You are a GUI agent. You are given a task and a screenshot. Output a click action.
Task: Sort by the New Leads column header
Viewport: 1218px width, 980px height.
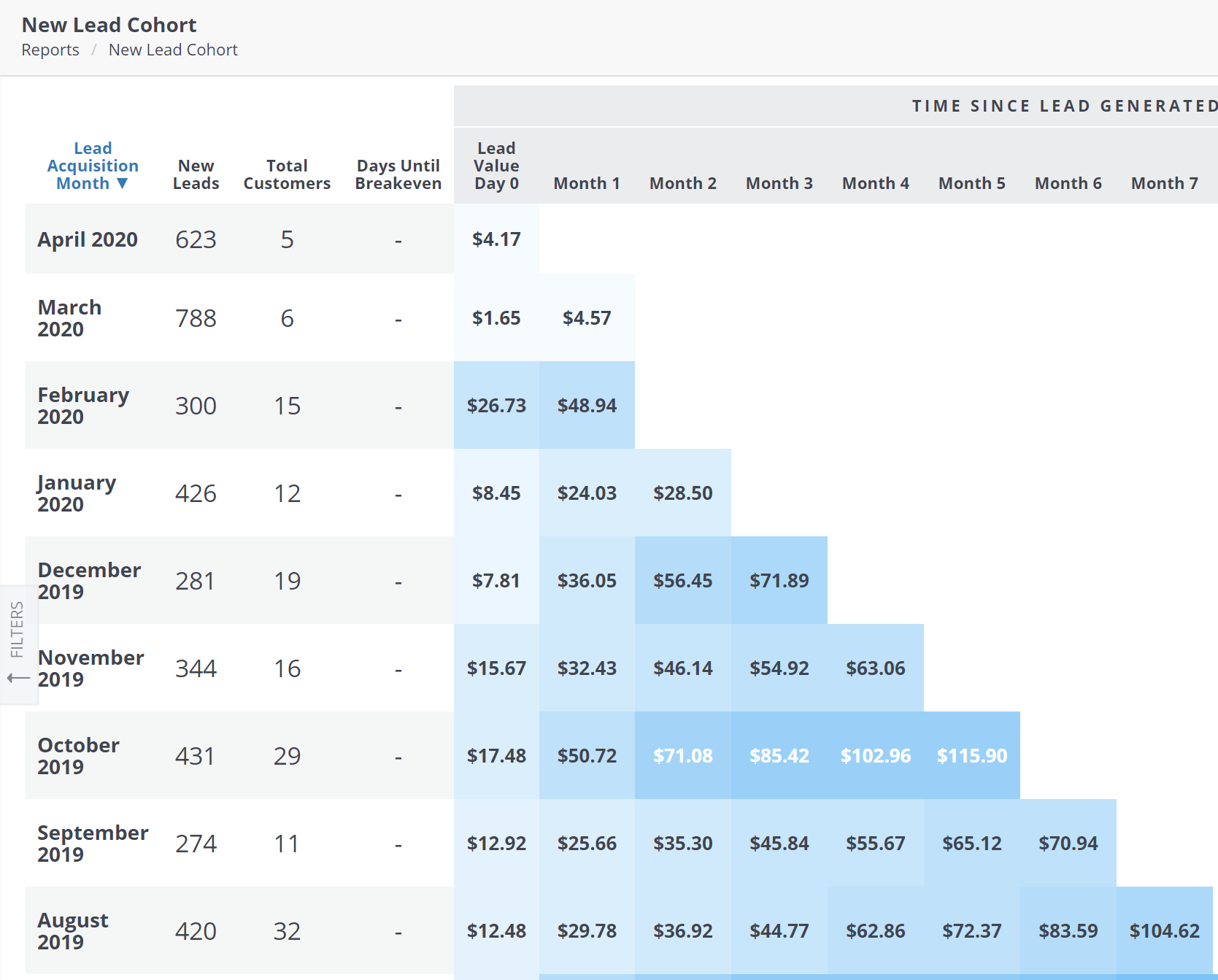pyautogui.click(x=196, y=175)
